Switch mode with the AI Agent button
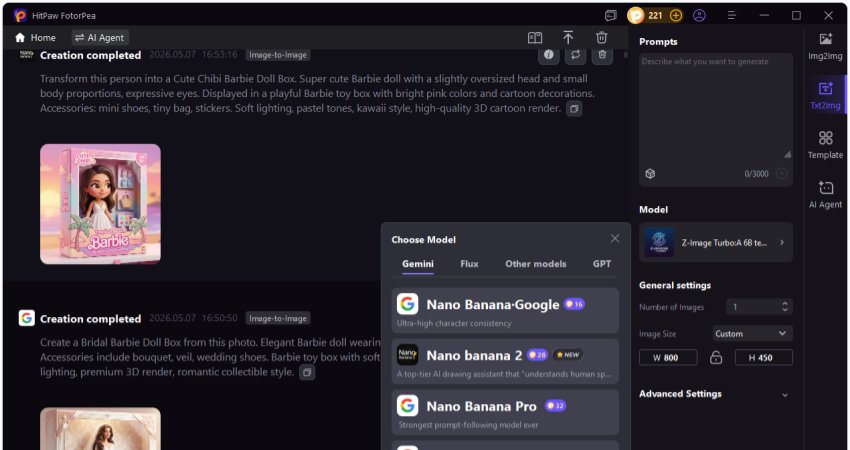 pos(100,37)
